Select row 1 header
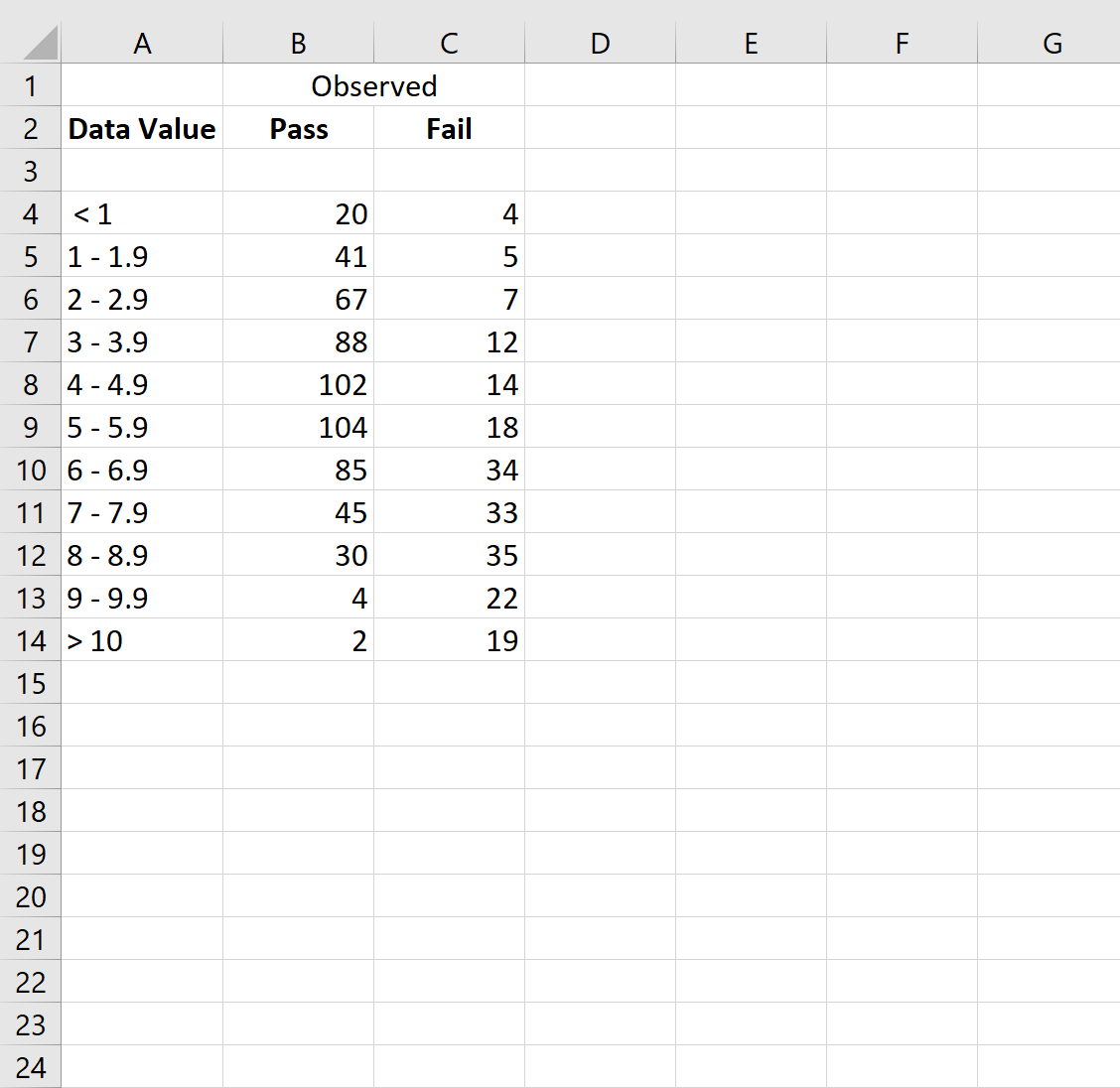Screen dimensions: 1120x1088 coord(30,85)
